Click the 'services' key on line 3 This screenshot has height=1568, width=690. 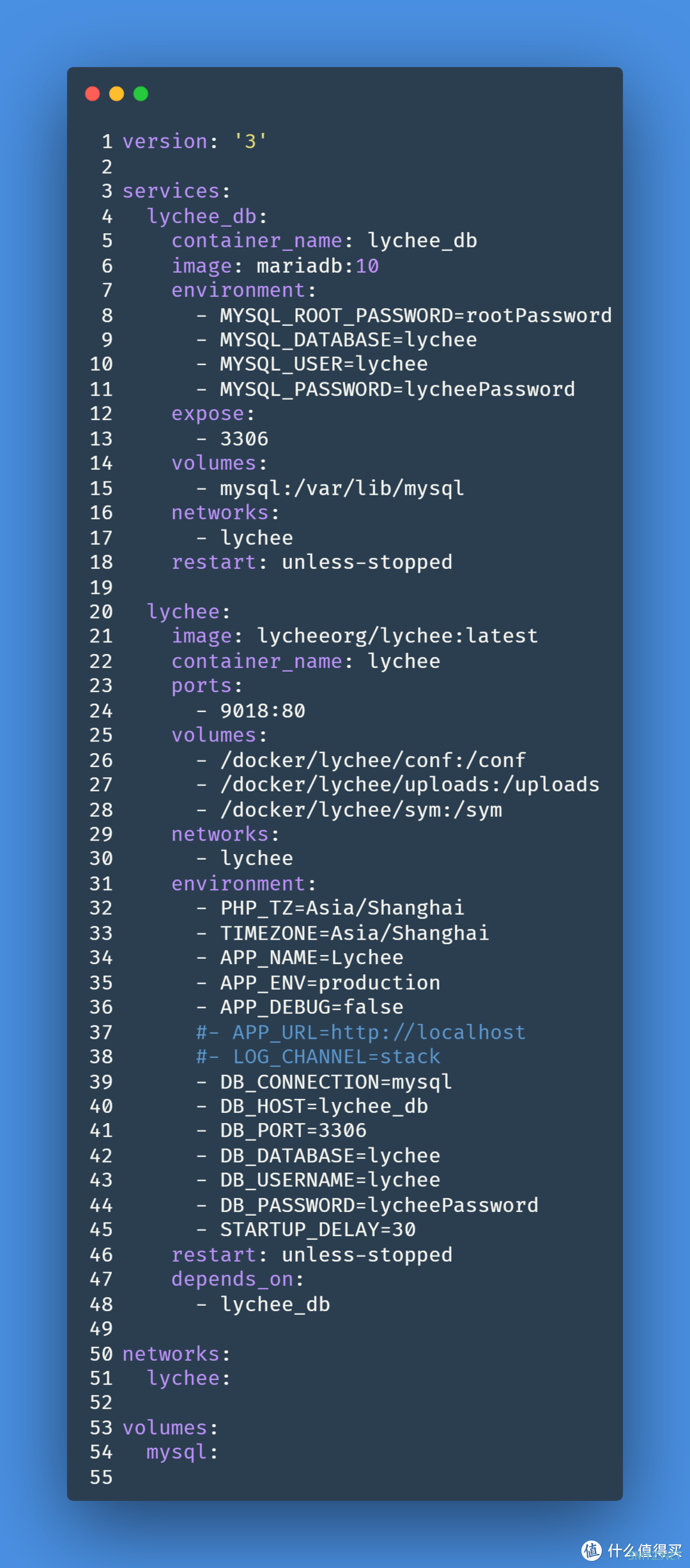tap(171, 191)
